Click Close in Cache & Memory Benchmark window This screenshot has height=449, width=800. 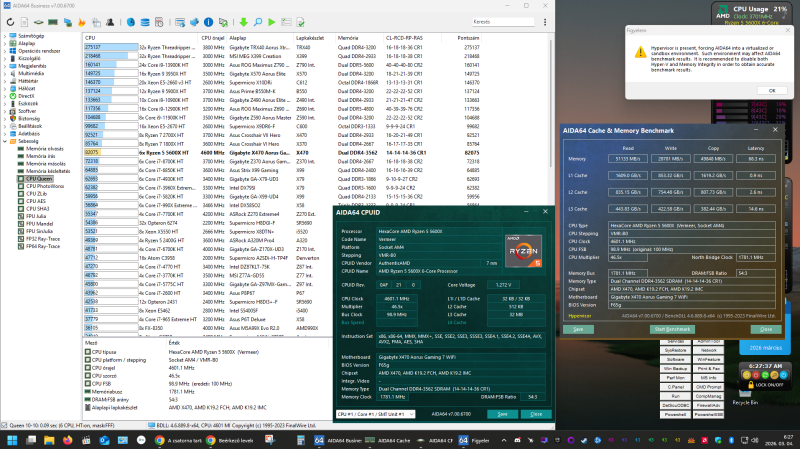click(766, 329)
